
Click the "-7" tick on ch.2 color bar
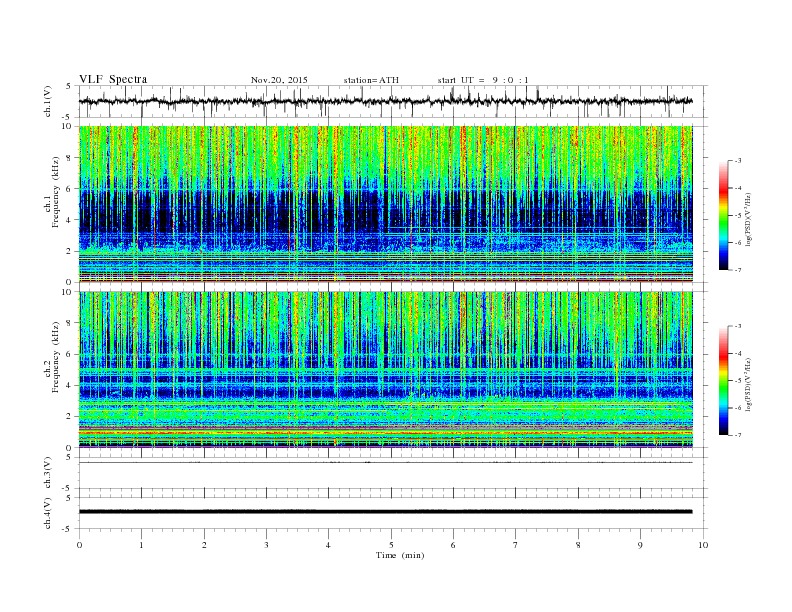pos(738,435)
